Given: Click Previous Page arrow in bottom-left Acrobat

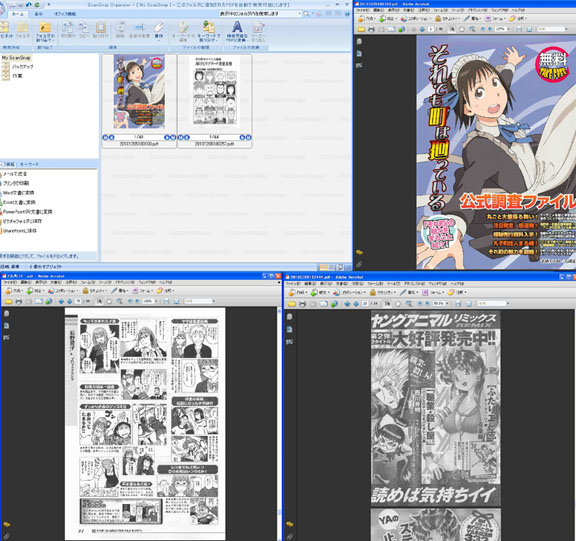Looking at the screenshot, I should click(x=61, y=301).
